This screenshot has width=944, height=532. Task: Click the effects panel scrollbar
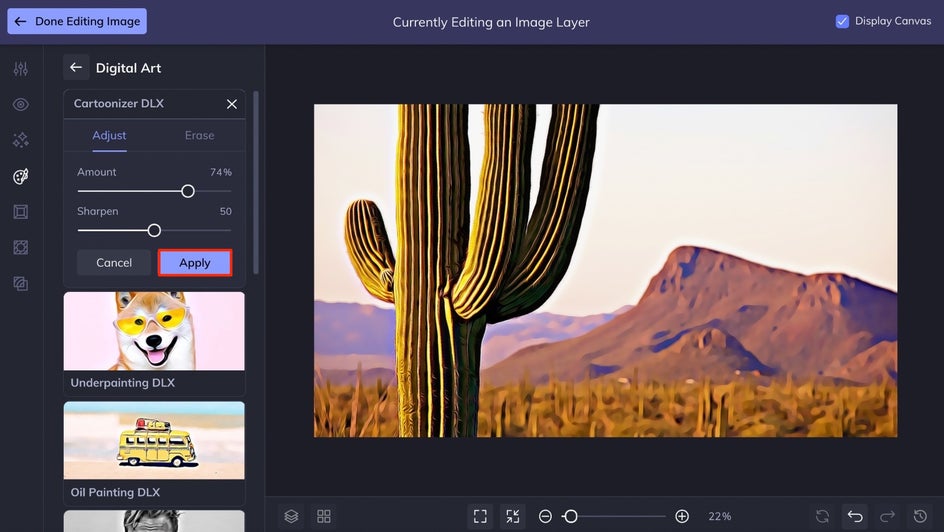(x=256, y=182)
